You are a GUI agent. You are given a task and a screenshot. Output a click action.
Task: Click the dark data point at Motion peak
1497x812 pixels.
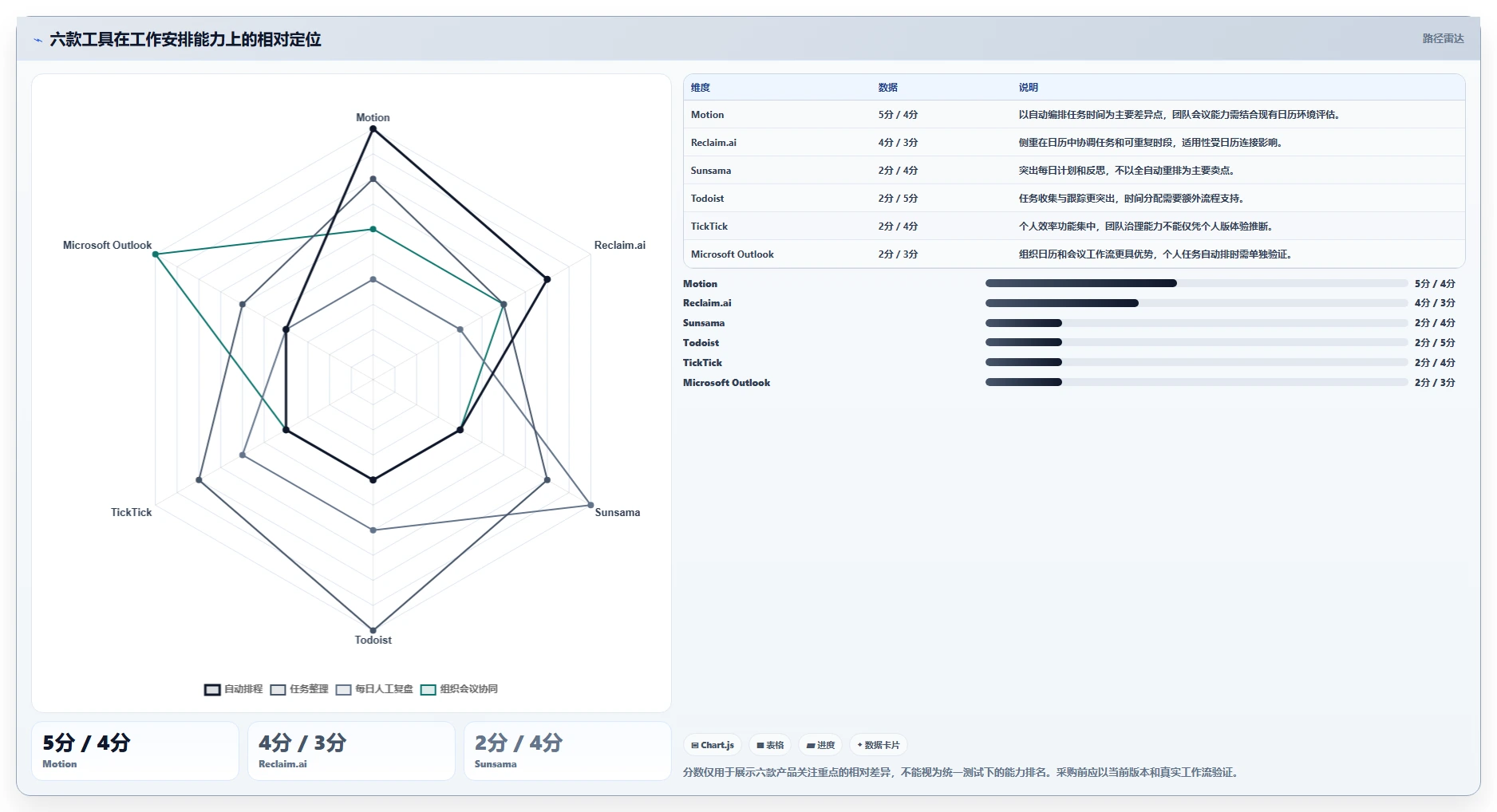(x=373, y=129)
